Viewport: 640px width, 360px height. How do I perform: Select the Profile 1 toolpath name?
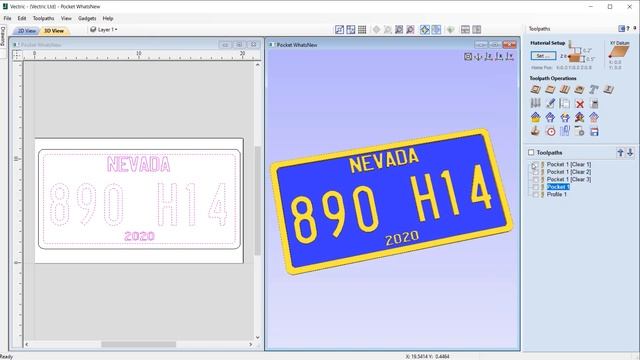[x=557, y=195]
